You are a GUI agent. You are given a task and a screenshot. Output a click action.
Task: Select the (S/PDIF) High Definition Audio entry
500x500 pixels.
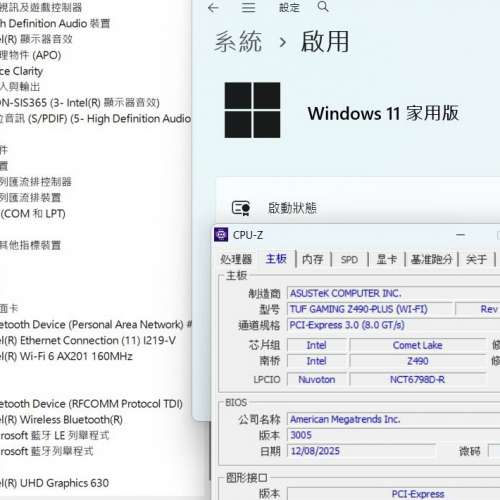[96, 118]
